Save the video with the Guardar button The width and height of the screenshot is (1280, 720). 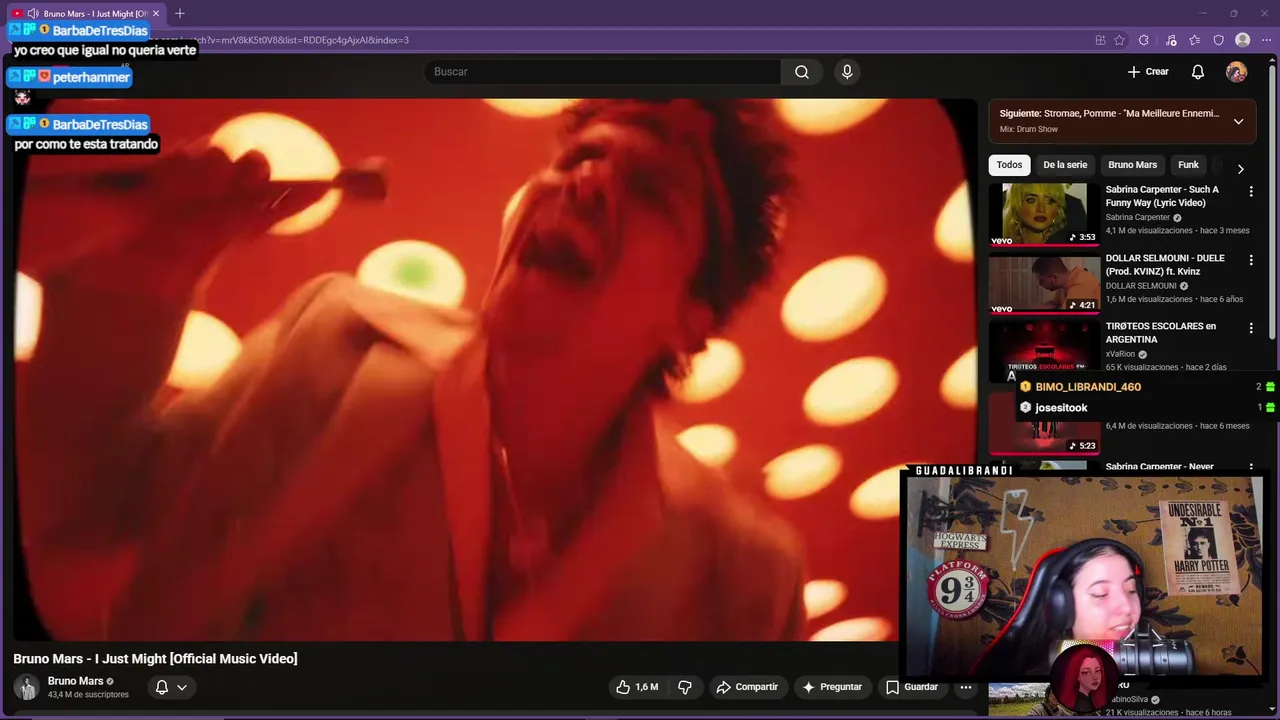coord(912,687)
